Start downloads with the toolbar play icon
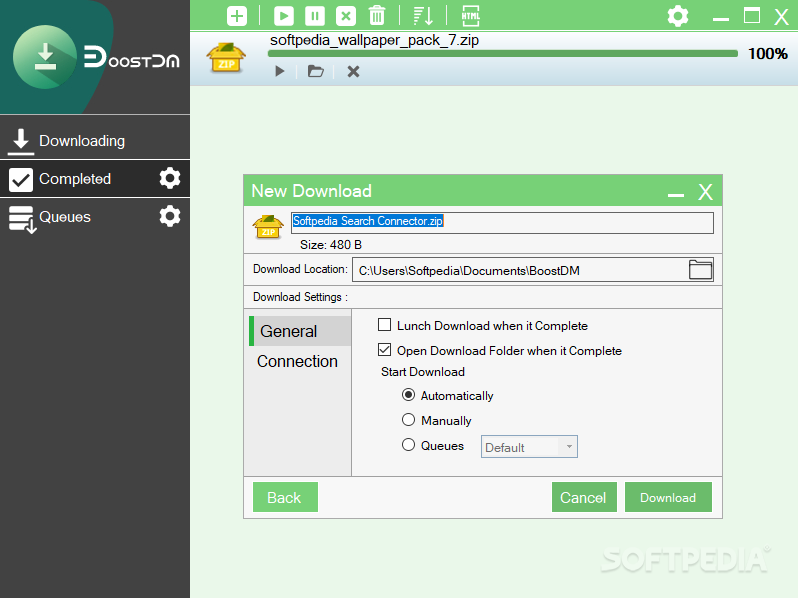 click(283, 16)
